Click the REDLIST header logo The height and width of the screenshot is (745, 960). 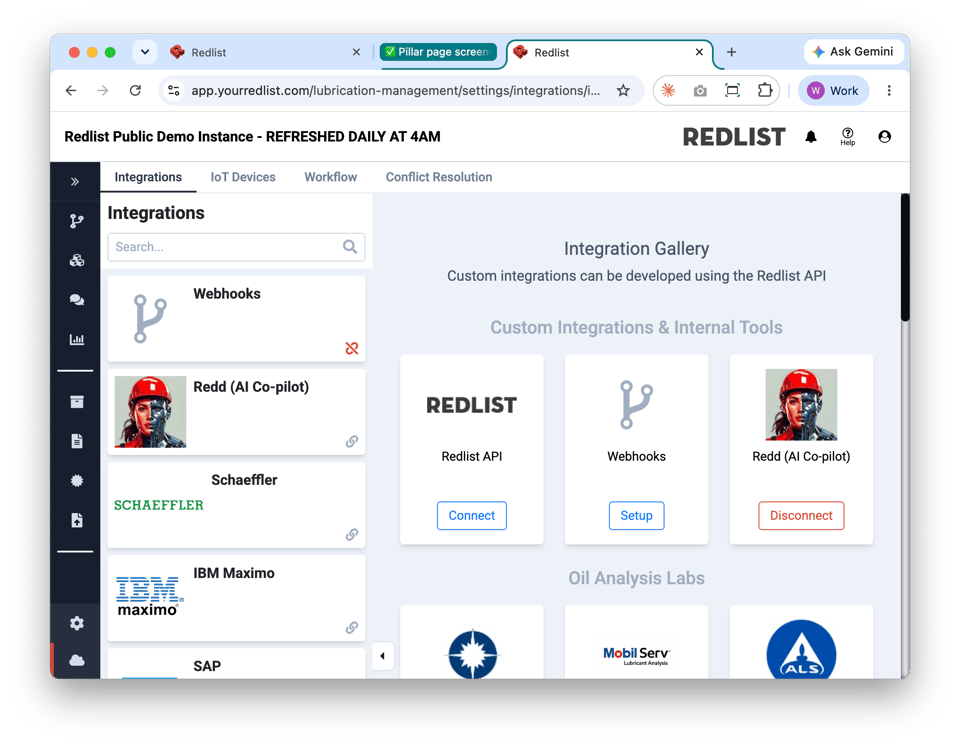coord(733,137)
